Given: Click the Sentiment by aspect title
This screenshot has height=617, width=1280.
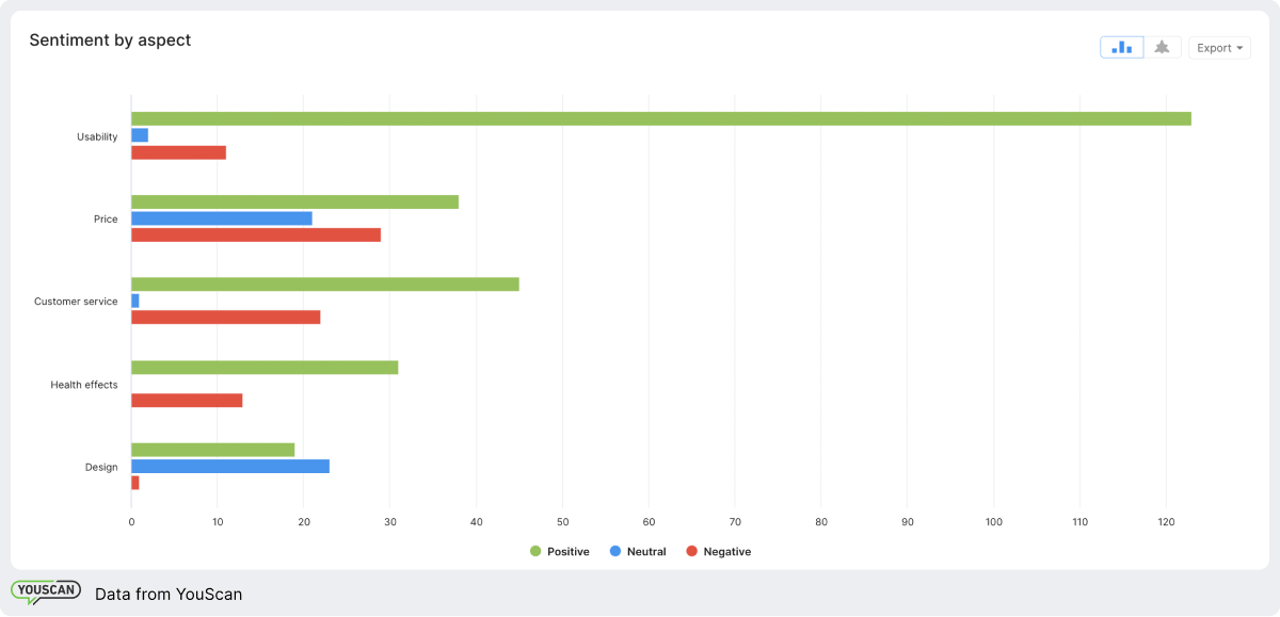Looking at the screenshot, I should coord(110,40).
